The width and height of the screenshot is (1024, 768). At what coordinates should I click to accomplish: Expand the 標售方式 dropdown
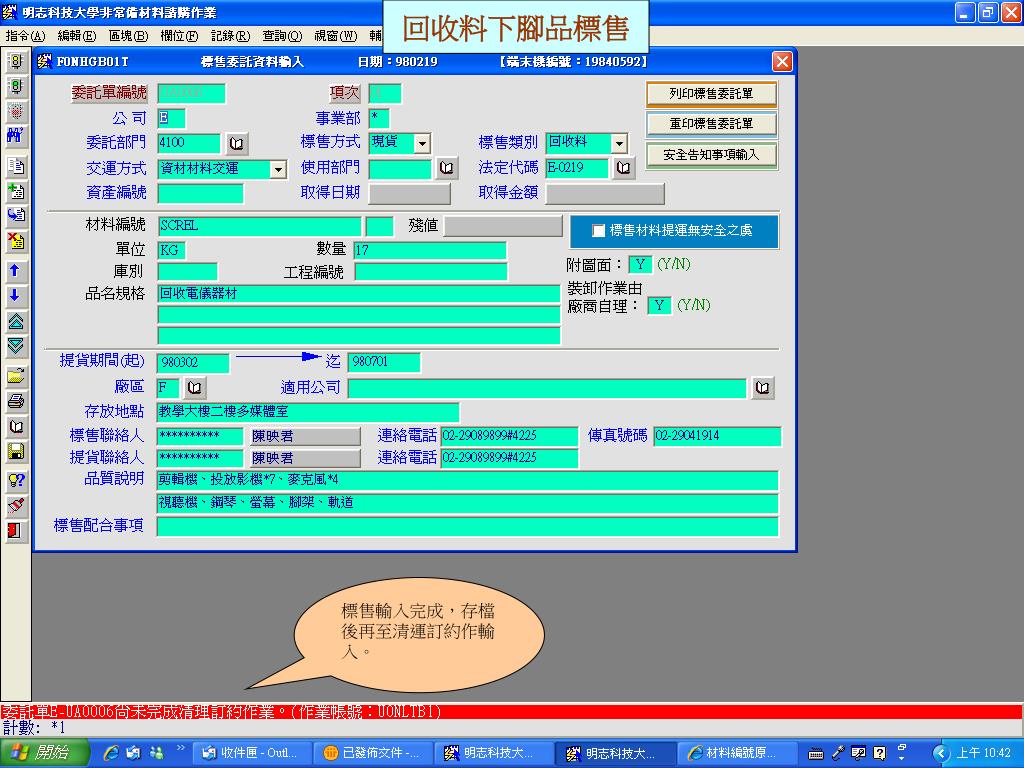pyautogui.click(x=422, y=143)
